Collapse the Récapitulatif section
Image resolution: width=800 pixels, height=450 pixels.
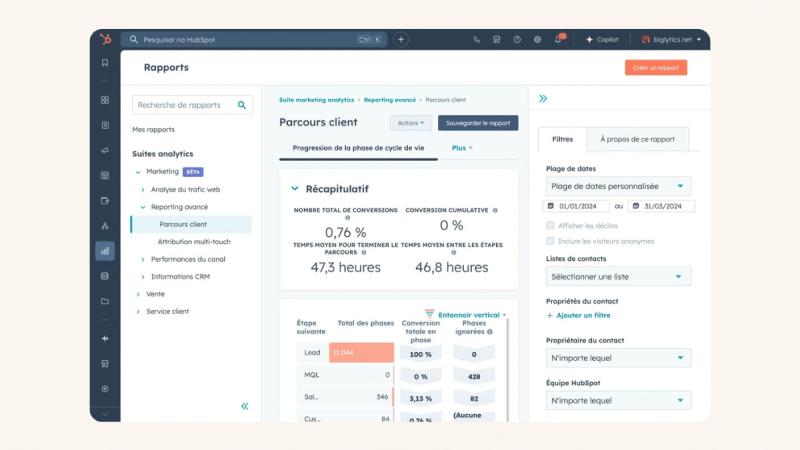click(x=294, y=189)
